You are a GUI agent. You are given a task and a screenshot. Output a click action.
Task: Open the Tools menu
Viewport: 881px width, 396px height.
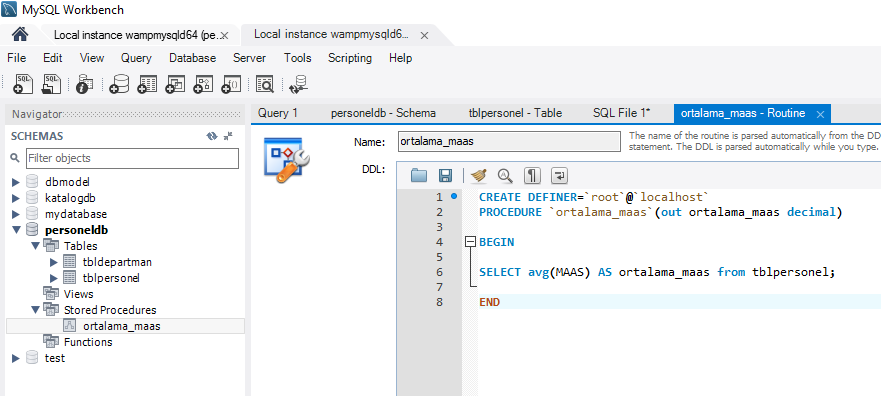click(x=298, y=58)
